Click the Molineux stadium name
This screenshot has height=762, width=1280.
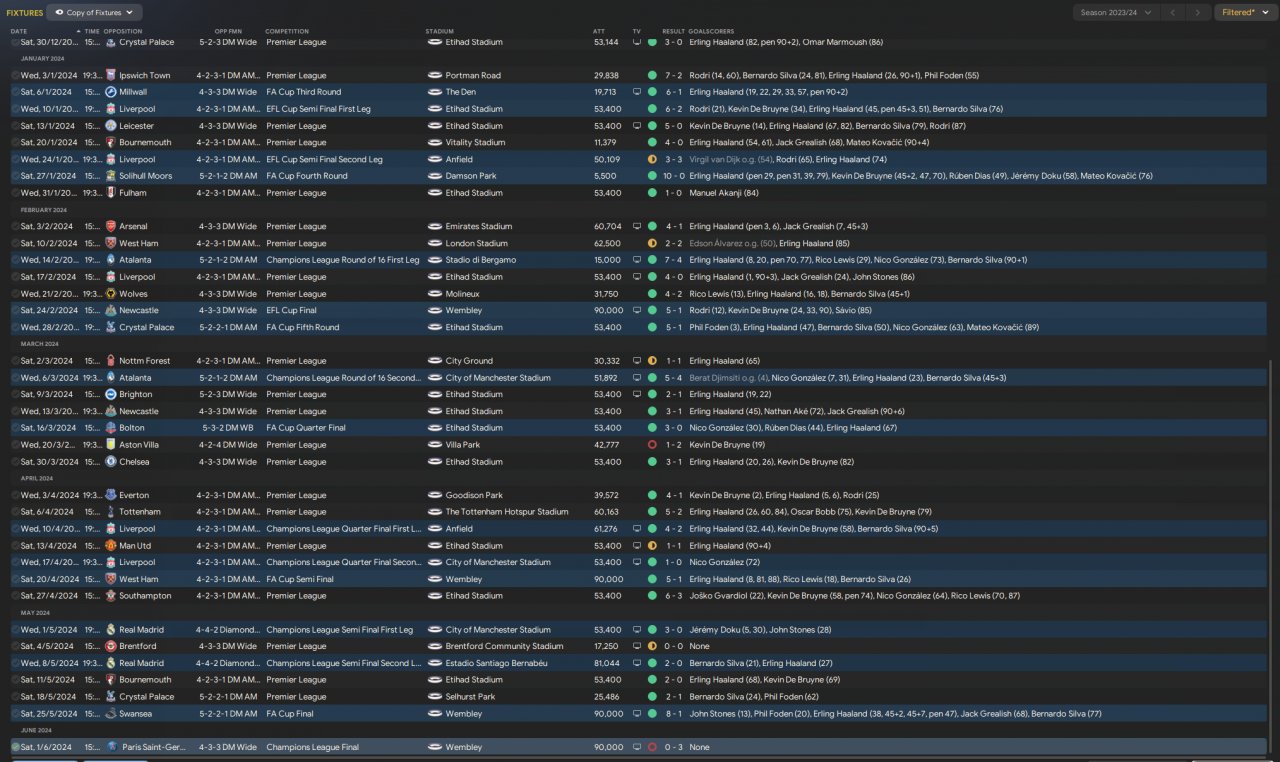tap(461, 294)
